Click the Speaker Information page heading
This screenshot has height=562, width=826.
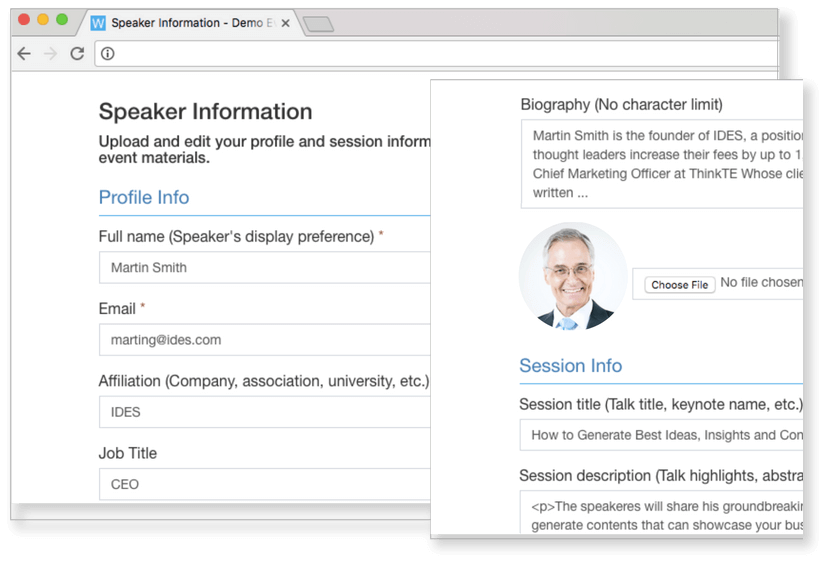pyautogui.click(x=205, y=112)
